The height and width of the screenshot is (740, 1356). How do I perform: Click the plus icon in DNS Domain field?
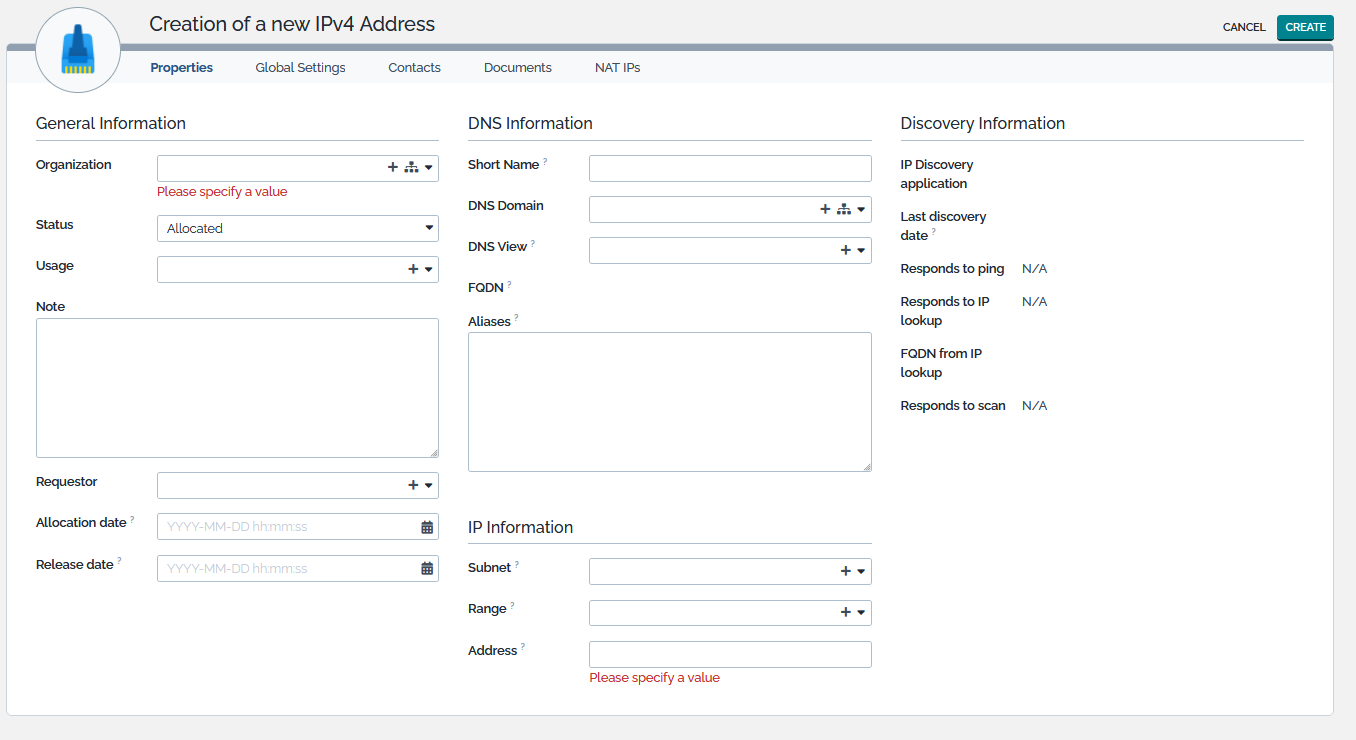coord(825,209)
